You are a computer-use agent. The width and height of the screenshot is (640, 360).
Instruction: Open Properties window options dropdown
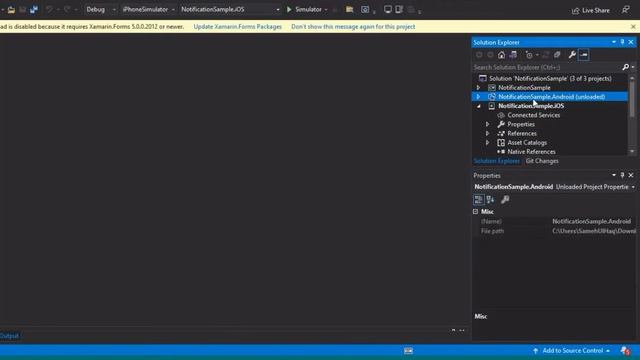pos(614,175)
